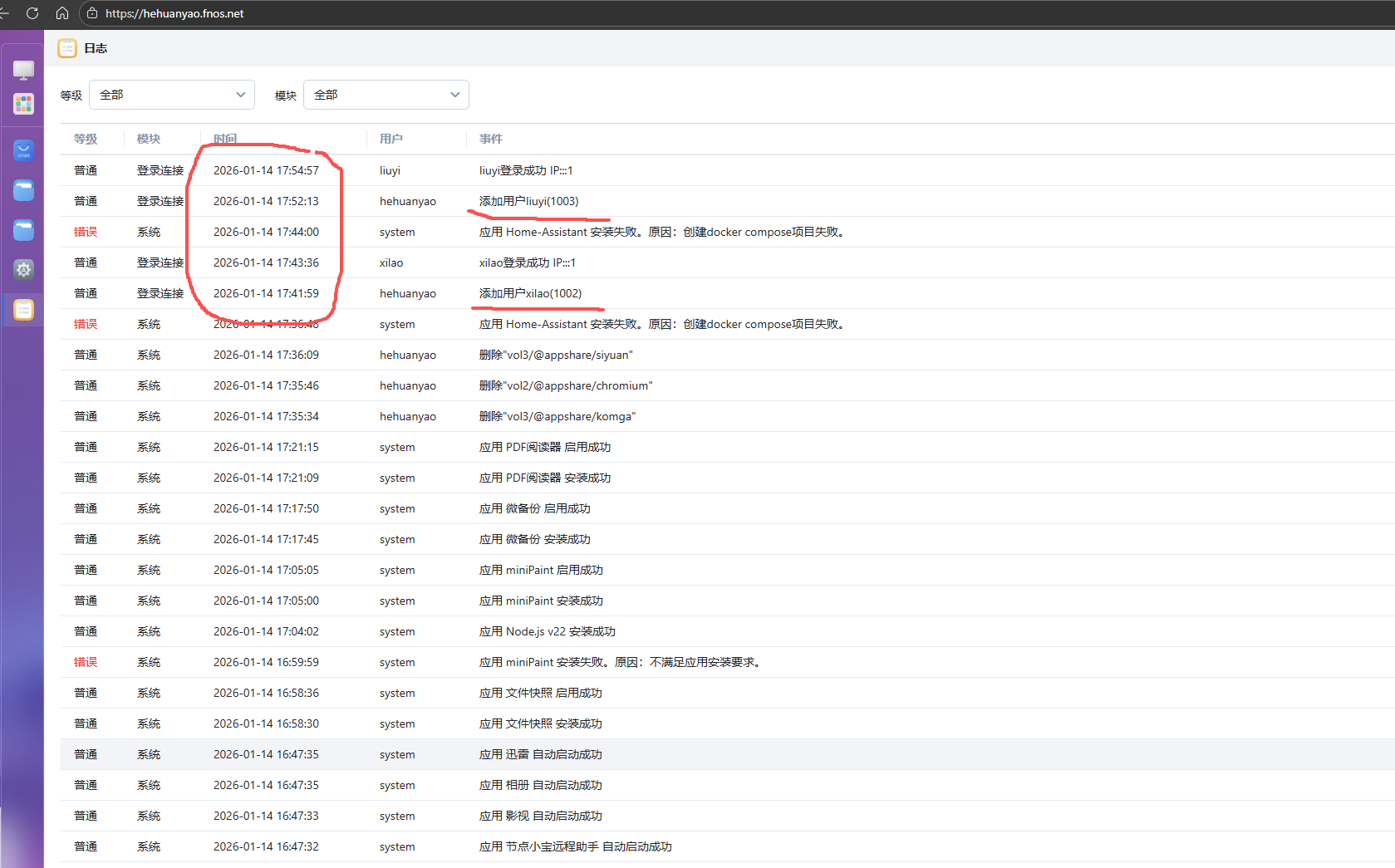Open folder icon directly above the gear icon
Screen dimensions: 1395x868
[x=23, y=230]
